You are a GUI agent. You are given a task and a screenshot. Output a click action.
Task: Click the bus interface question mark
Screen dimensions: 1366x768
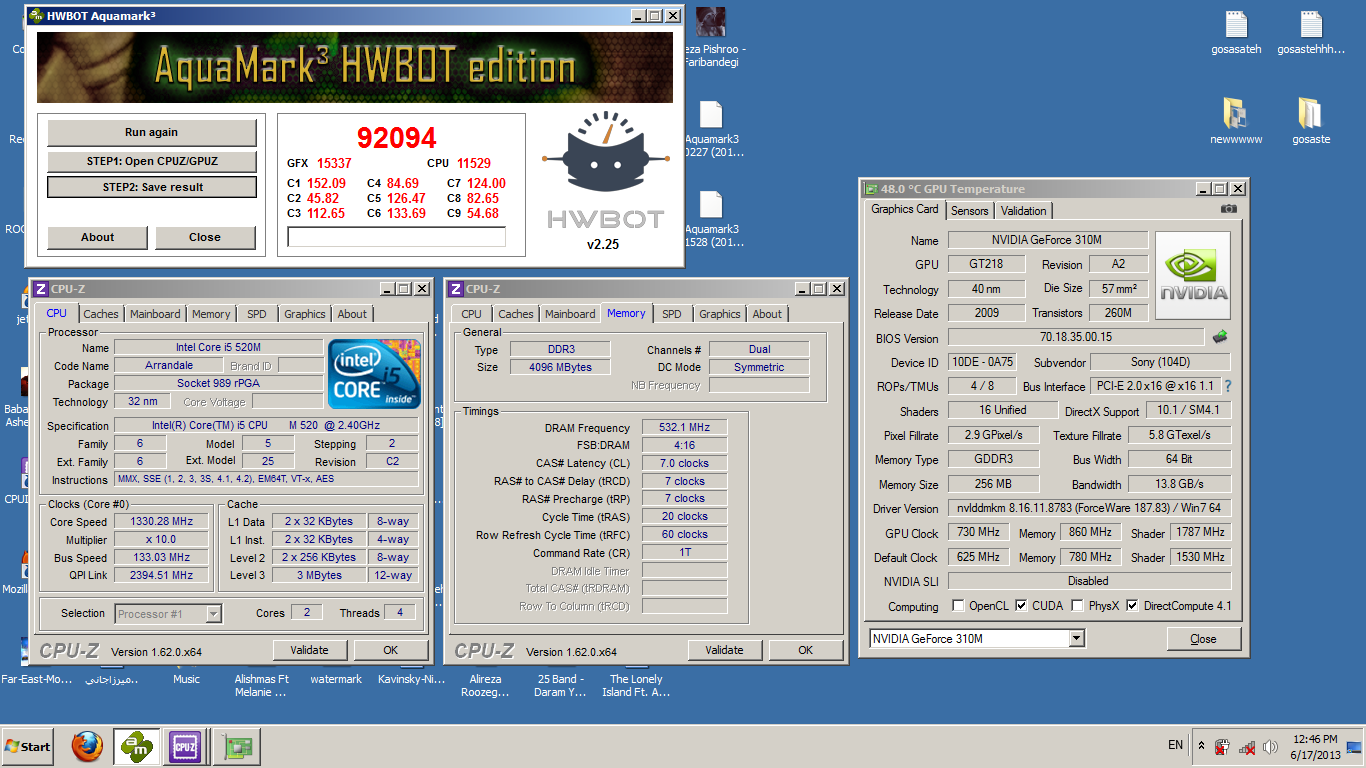tap(1227, 386)
